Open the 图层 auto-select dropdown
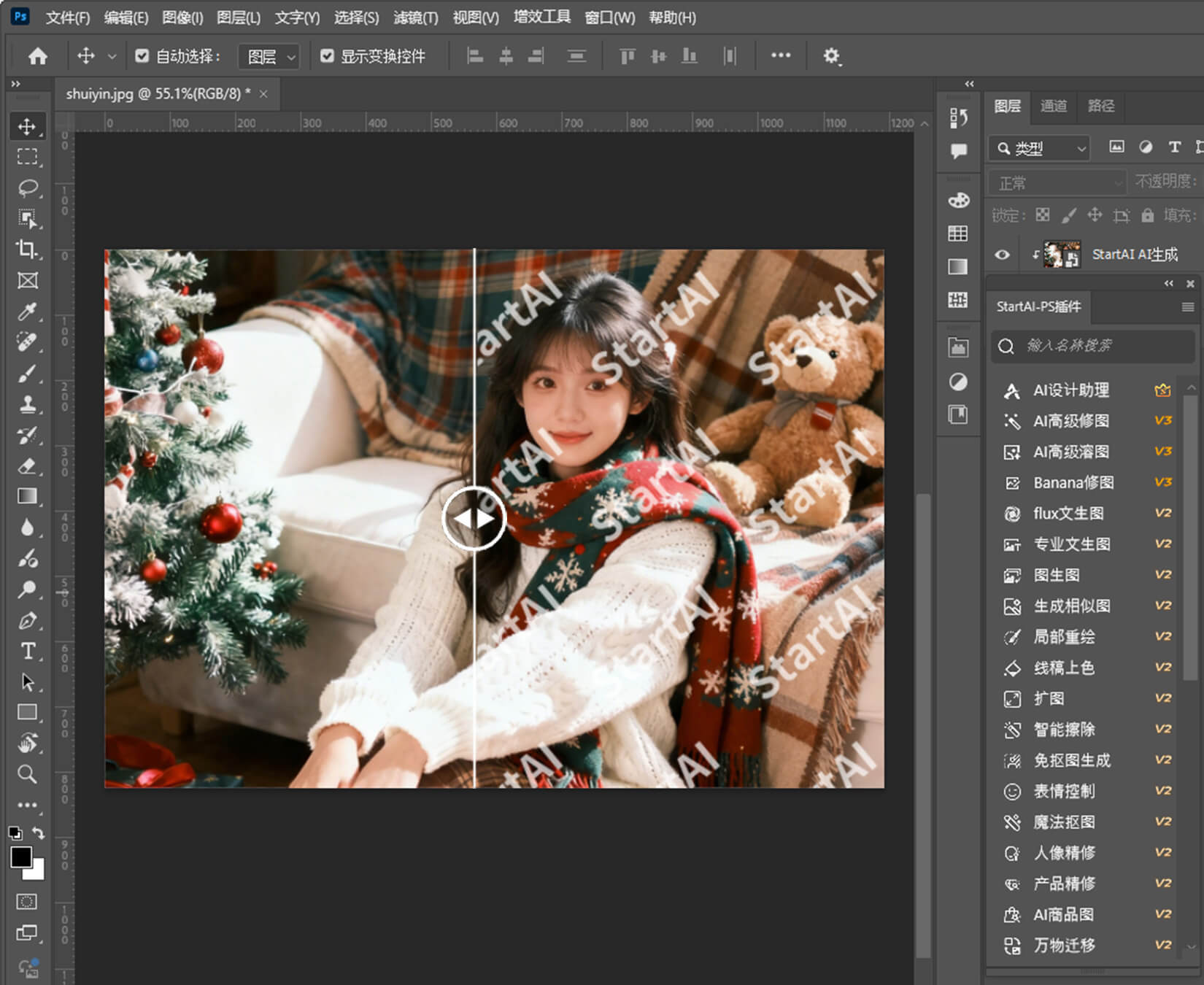The image size is (1204, 985). [270, 57]
